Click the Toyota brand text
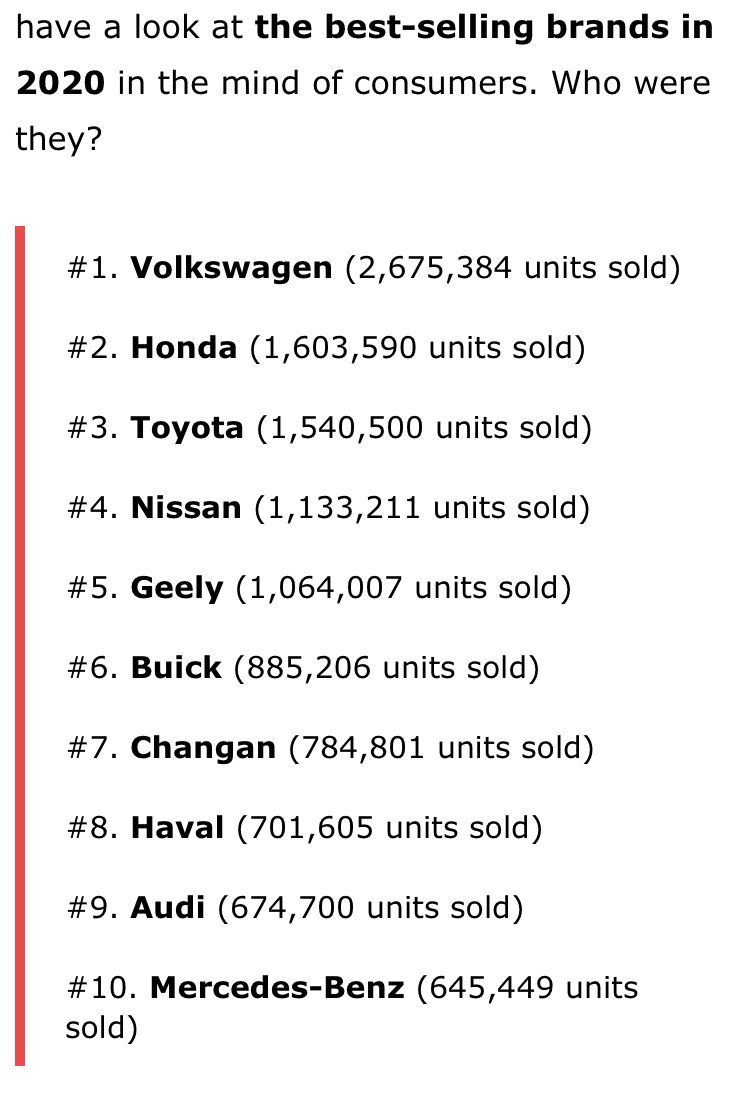The image size is (750, 1104). tap(187, 428)
